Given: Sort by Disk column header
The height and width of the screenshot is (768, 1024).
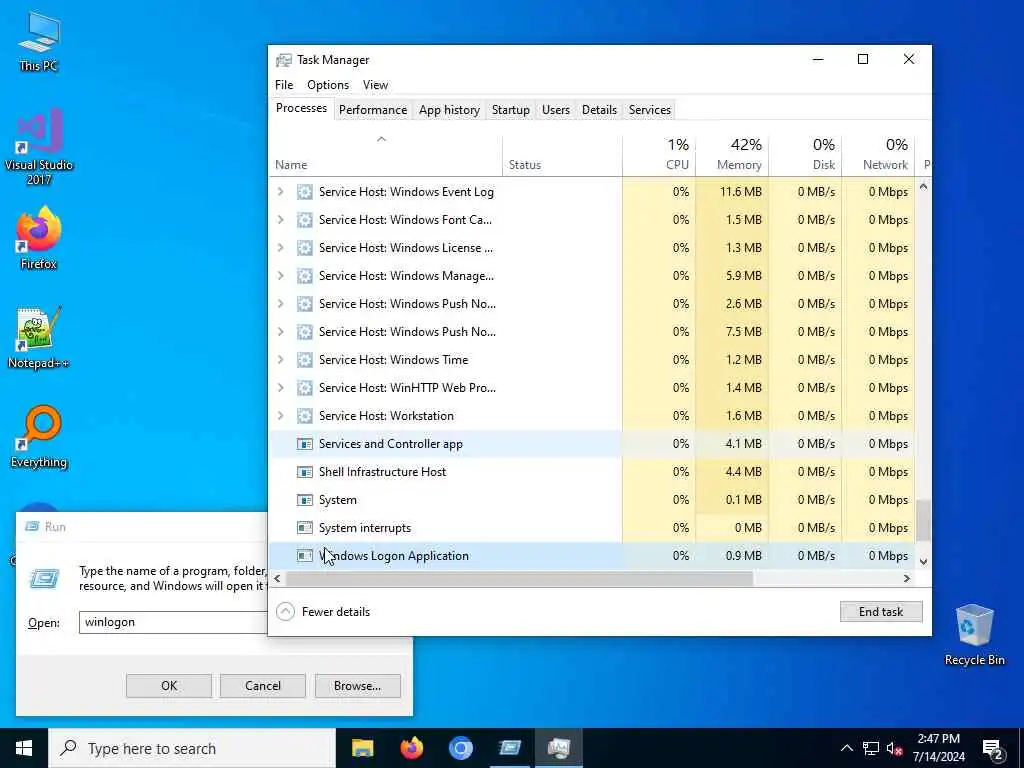Looking at the screenshot, I should (805, 155).
